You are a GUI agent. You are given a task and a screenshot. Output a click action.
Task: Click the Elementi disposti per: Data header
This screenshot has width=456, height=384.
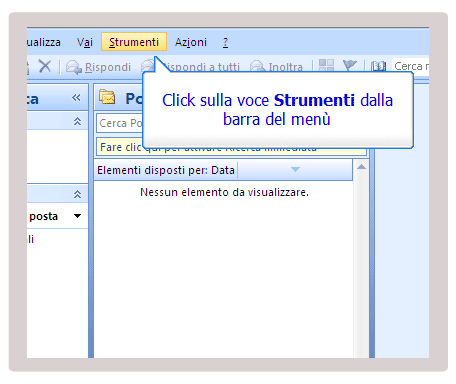166,170
